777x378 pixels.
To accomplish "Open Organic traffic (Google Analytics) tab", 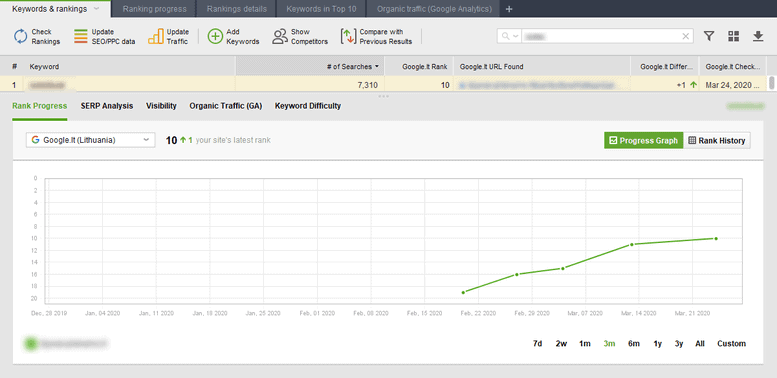I will (434, 9).
